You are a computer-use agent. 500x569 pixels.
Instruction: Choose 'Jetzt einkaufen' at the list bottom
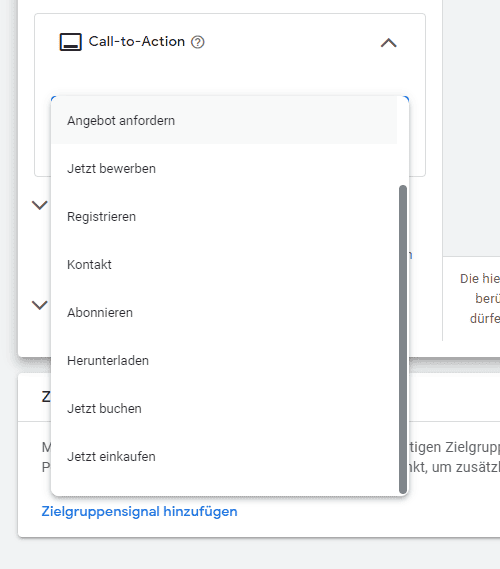click(x=224, y=456)
